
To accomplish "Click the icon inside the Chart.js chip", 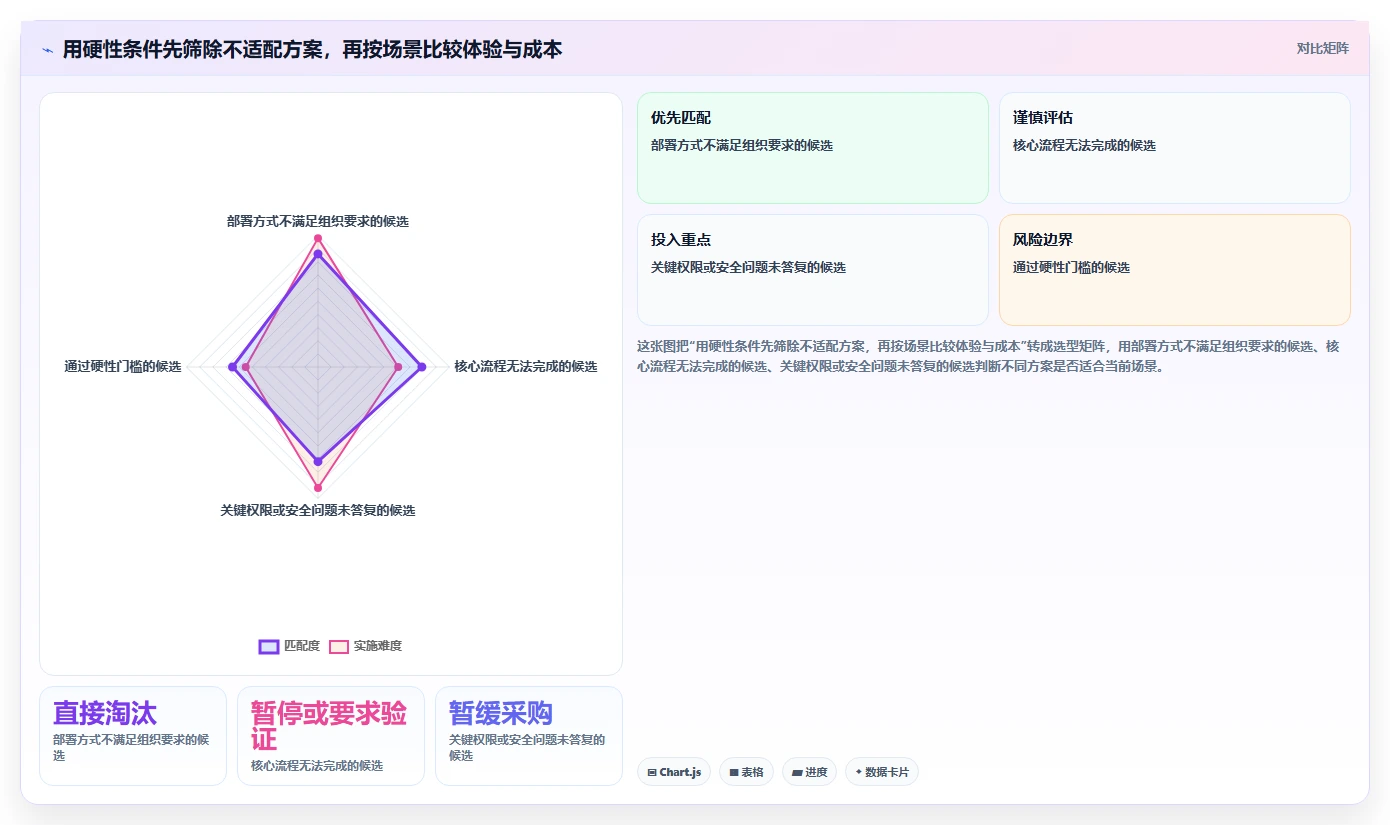I will tap(652, 772).
